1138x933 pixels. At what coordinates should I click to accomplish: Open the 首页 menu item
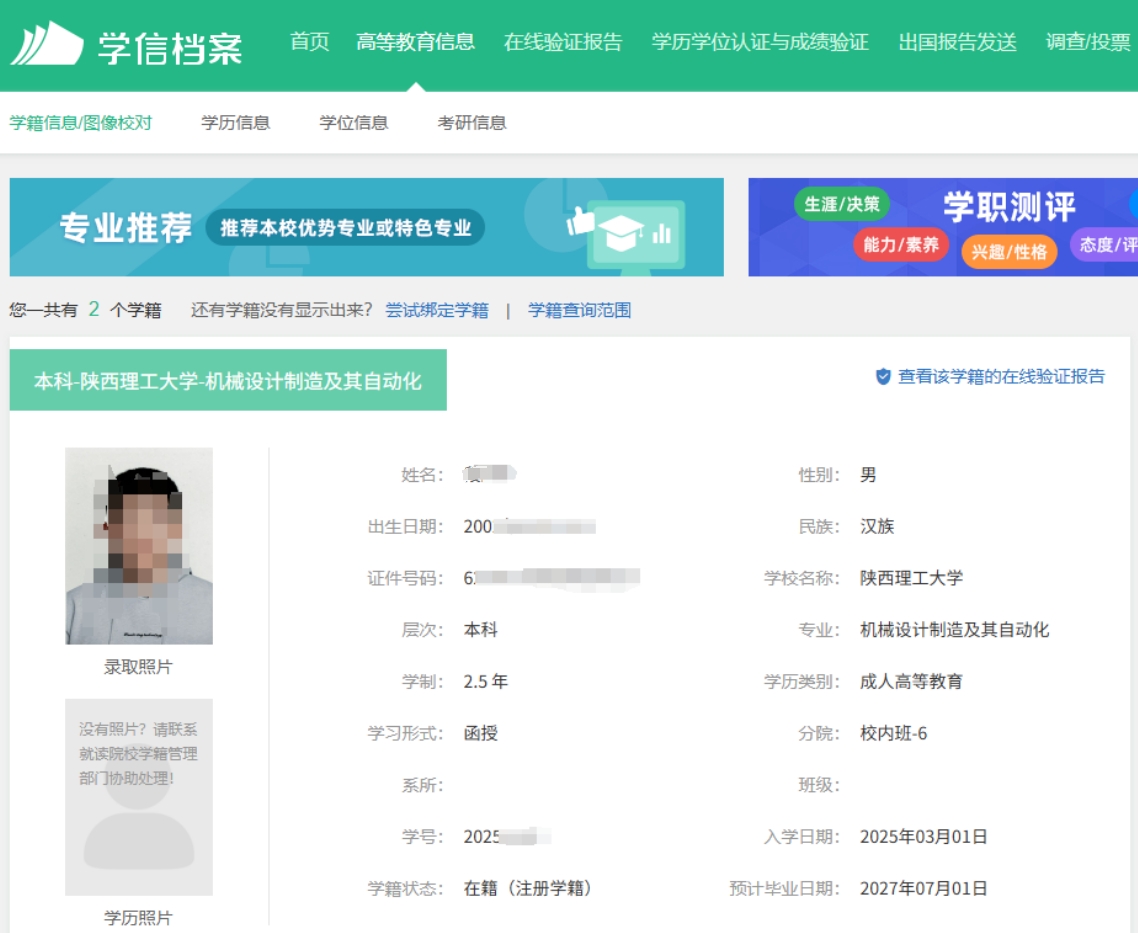309,41
